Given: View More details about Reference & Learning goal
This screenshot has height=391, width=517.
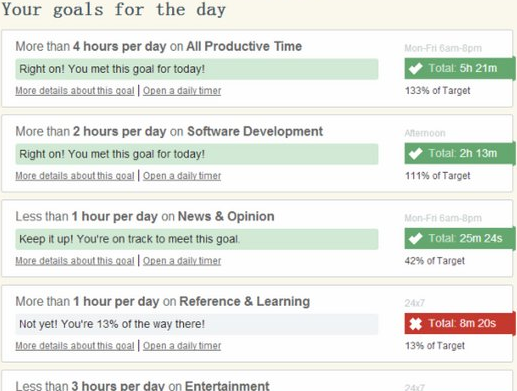Looking at the screenshot, I should click(x=75, y=346).
